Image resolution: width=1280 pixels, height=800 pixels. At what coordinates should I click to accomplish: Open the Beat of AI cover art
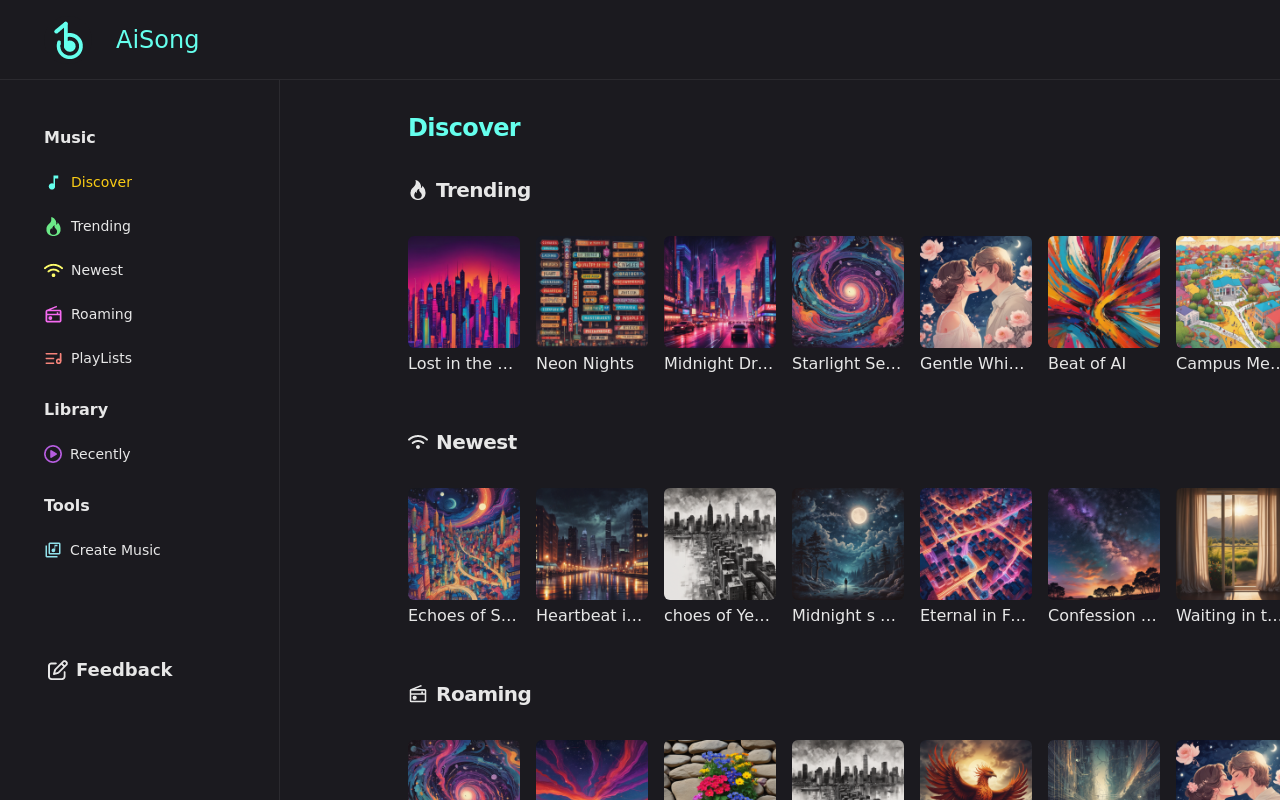1104,292
